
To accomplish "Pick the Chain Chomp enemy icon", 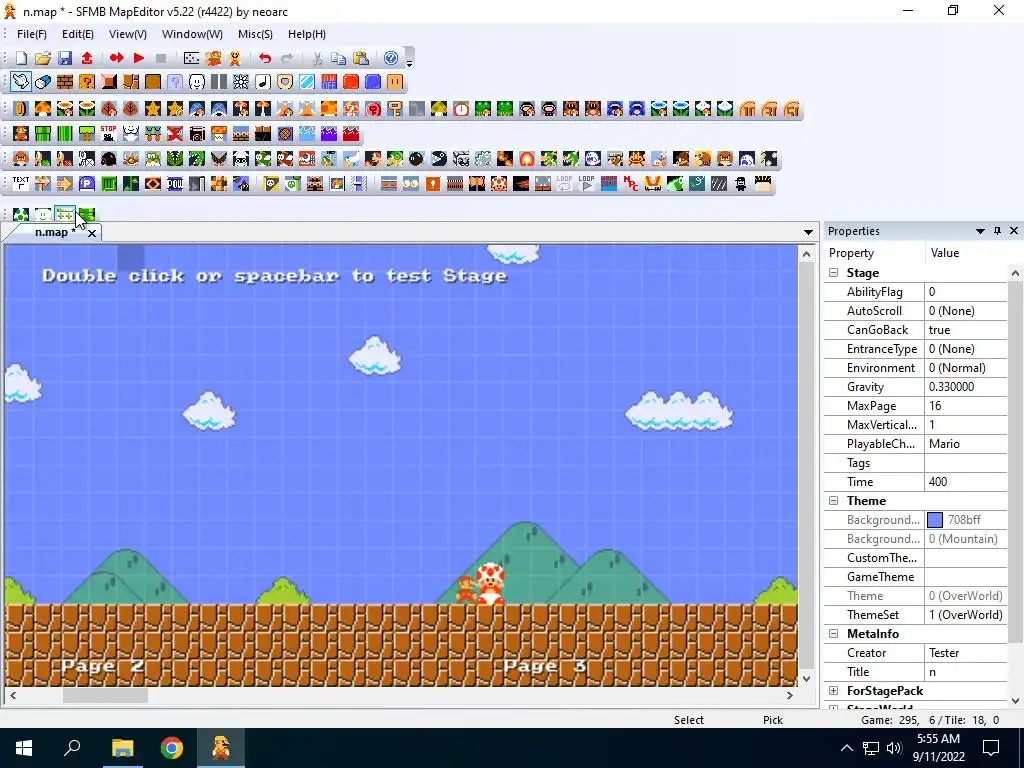I will [439, 159].
